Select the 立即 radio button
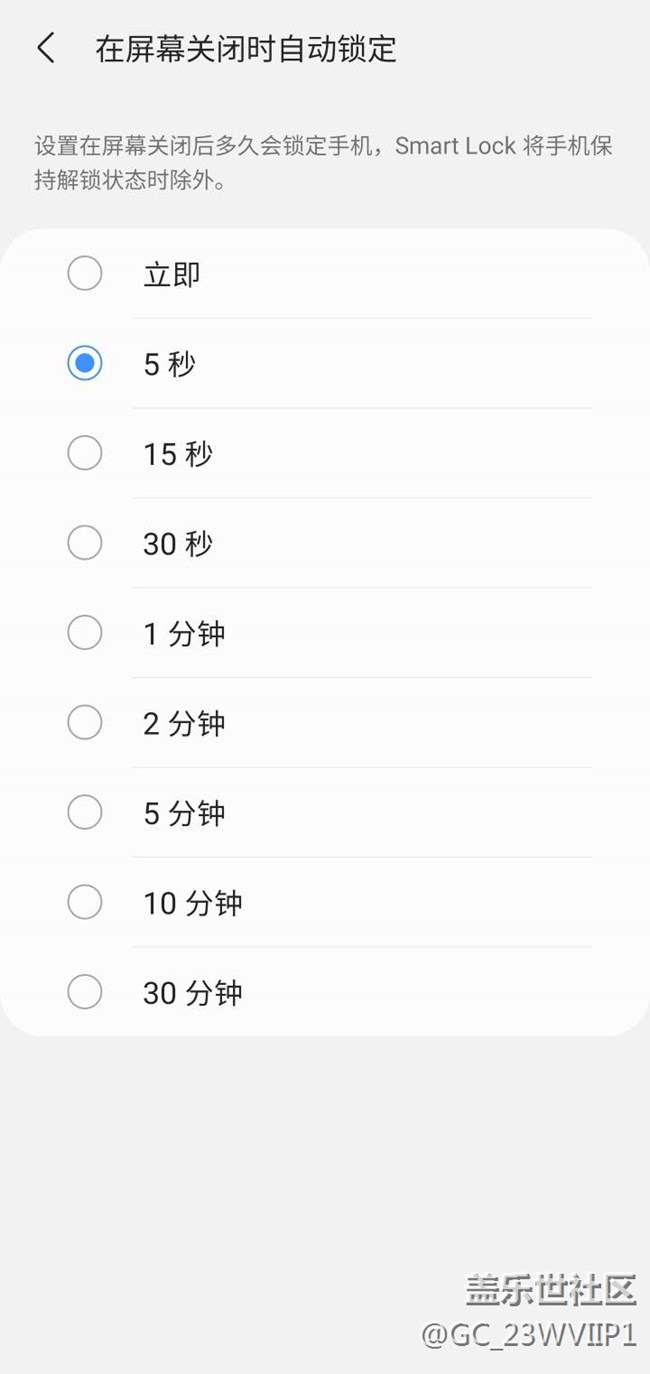650x1374 pixels. point(85,273)
